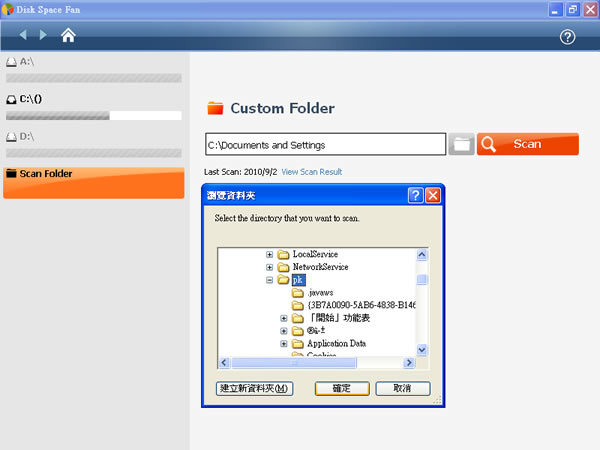Click the LocalService folder icon
This screenshot has width=600, height=450.
click(x=283, y=254)
